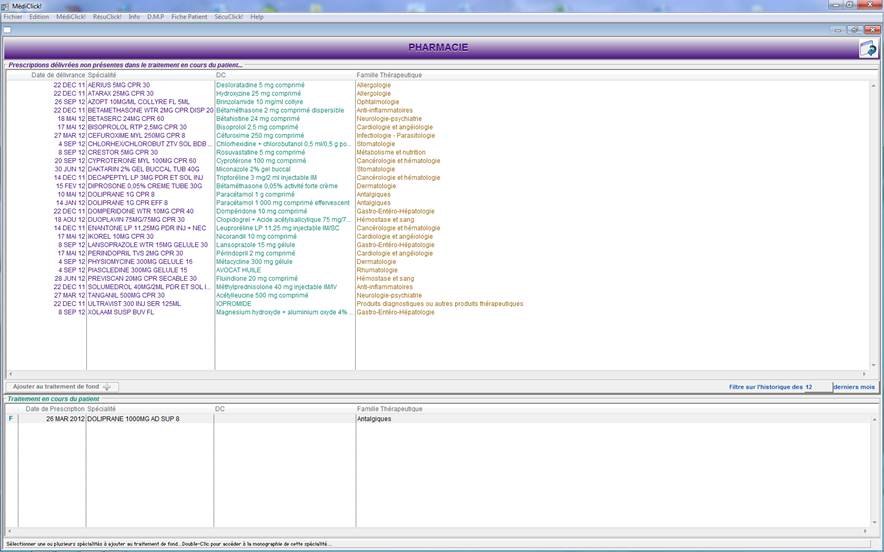Select ENANTONE LP 11,25MG row
This screenshot has height=552, width=884.
[x=437, y=228]
